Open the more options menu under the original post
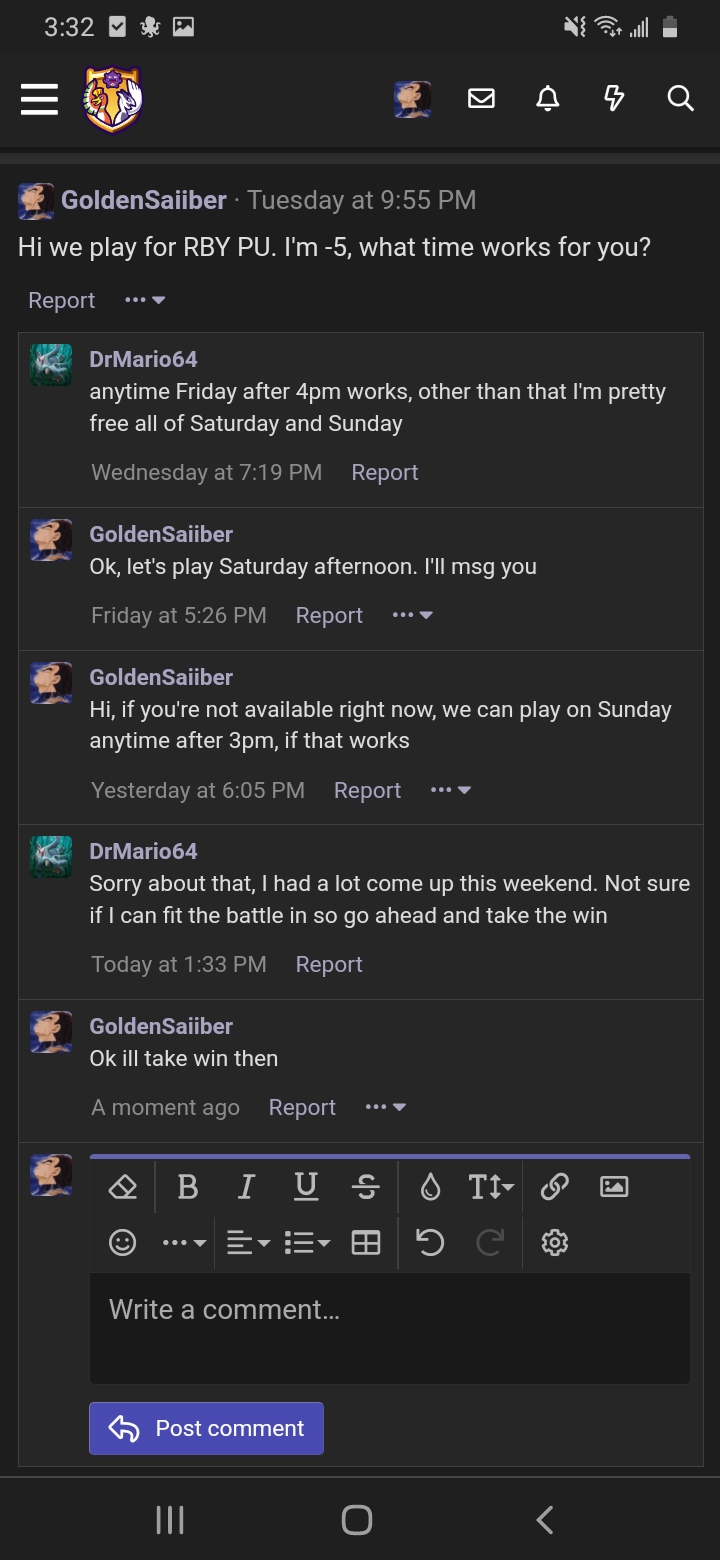720x1560 pixels. (x=145, y=300)
